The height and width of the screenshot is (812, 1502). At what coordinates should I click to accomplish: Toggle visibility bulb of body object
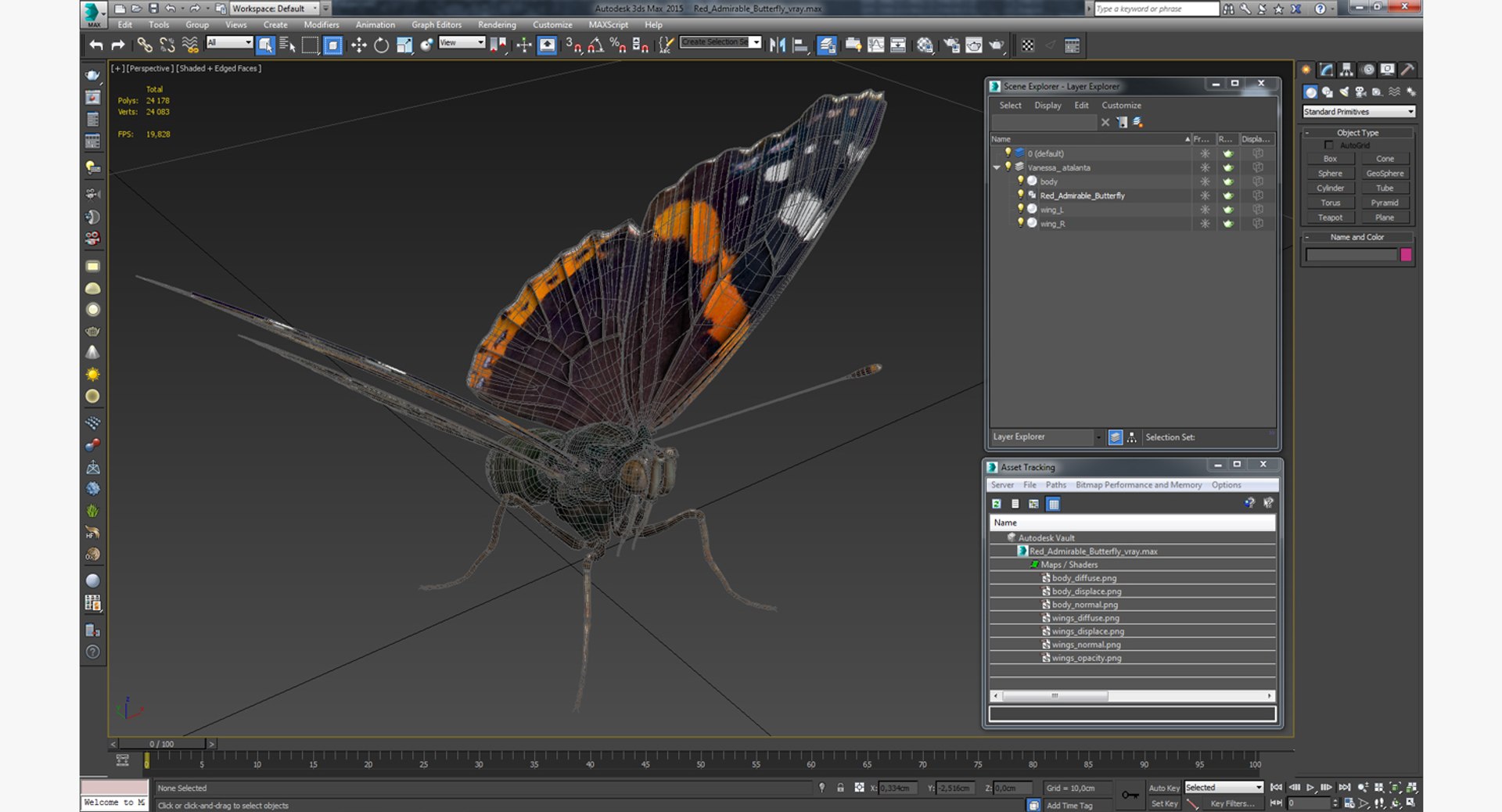1020,181
